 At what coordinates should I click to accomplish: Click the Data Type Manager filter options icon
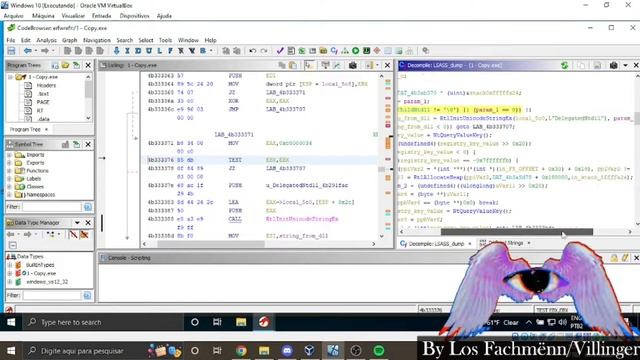(87, 296)
